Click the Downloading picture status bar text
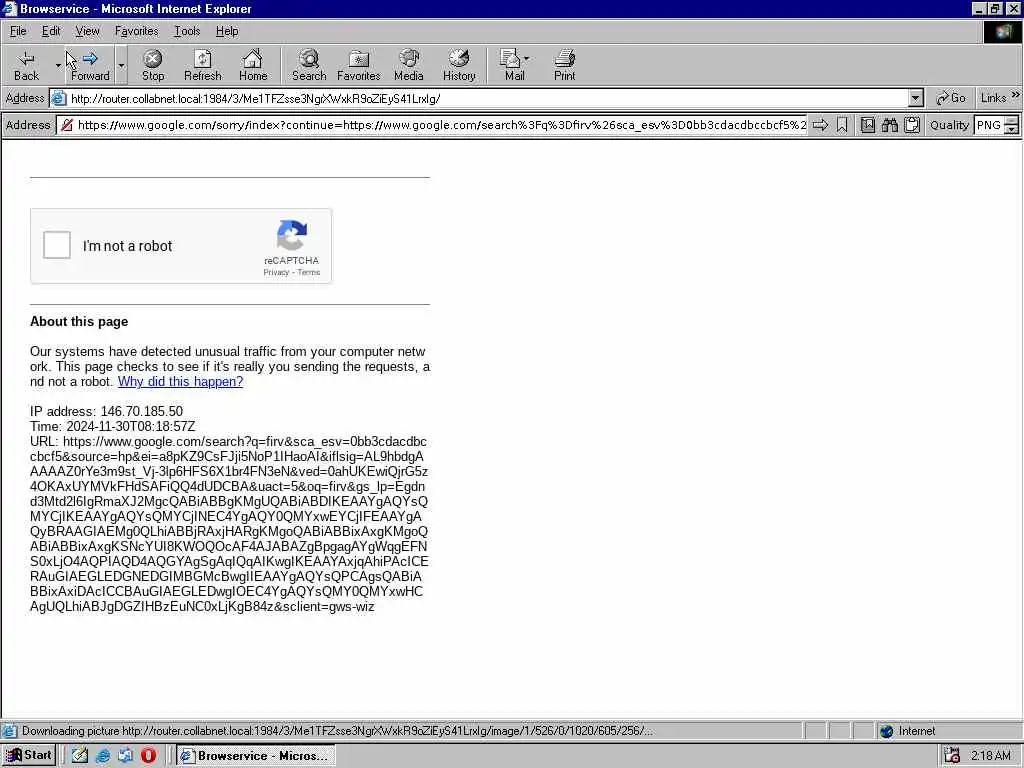1024x768 pixels. click(337, 731)
